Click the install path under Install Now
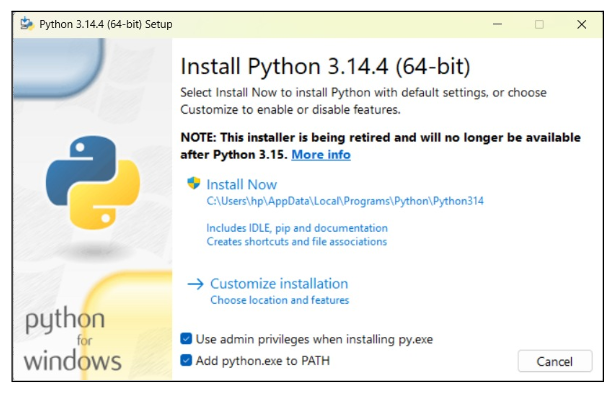 pyautogui.click(x=345, y=201)
